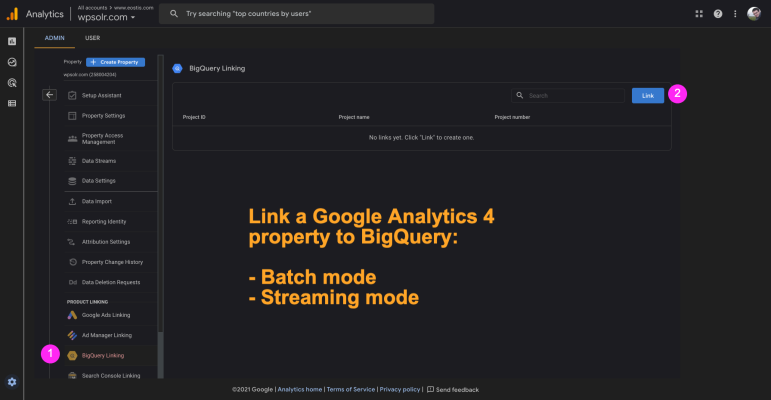Click the Google Ads logo icon

coord(72,315)
